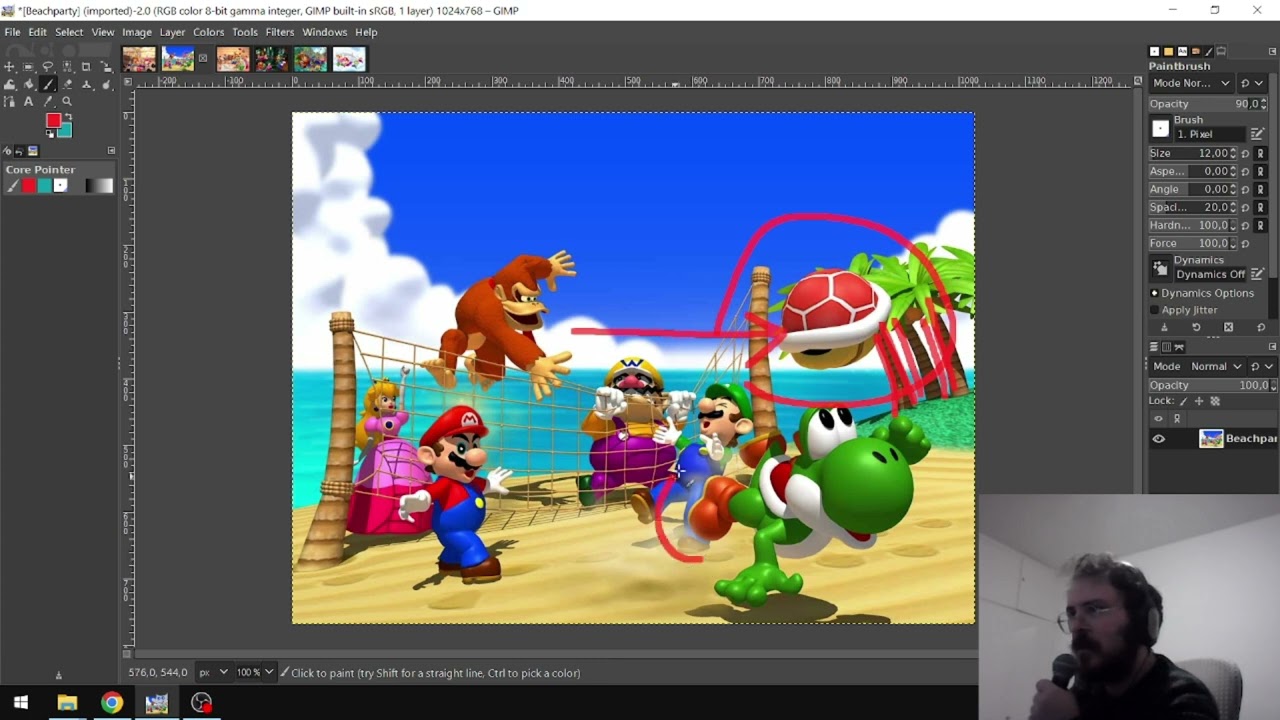Click the Core Pointer gradient preview
The image size is (1280, 720).
click(x=99, y=186)
